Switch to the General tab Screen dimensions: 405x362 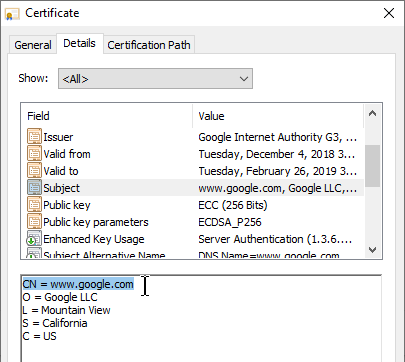pyautogui.click(x=33, y=45)
